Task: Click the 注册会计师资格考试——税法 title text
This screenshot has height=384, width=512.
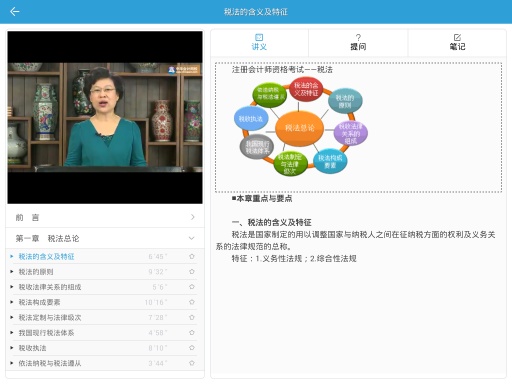Action: point(282,69)
